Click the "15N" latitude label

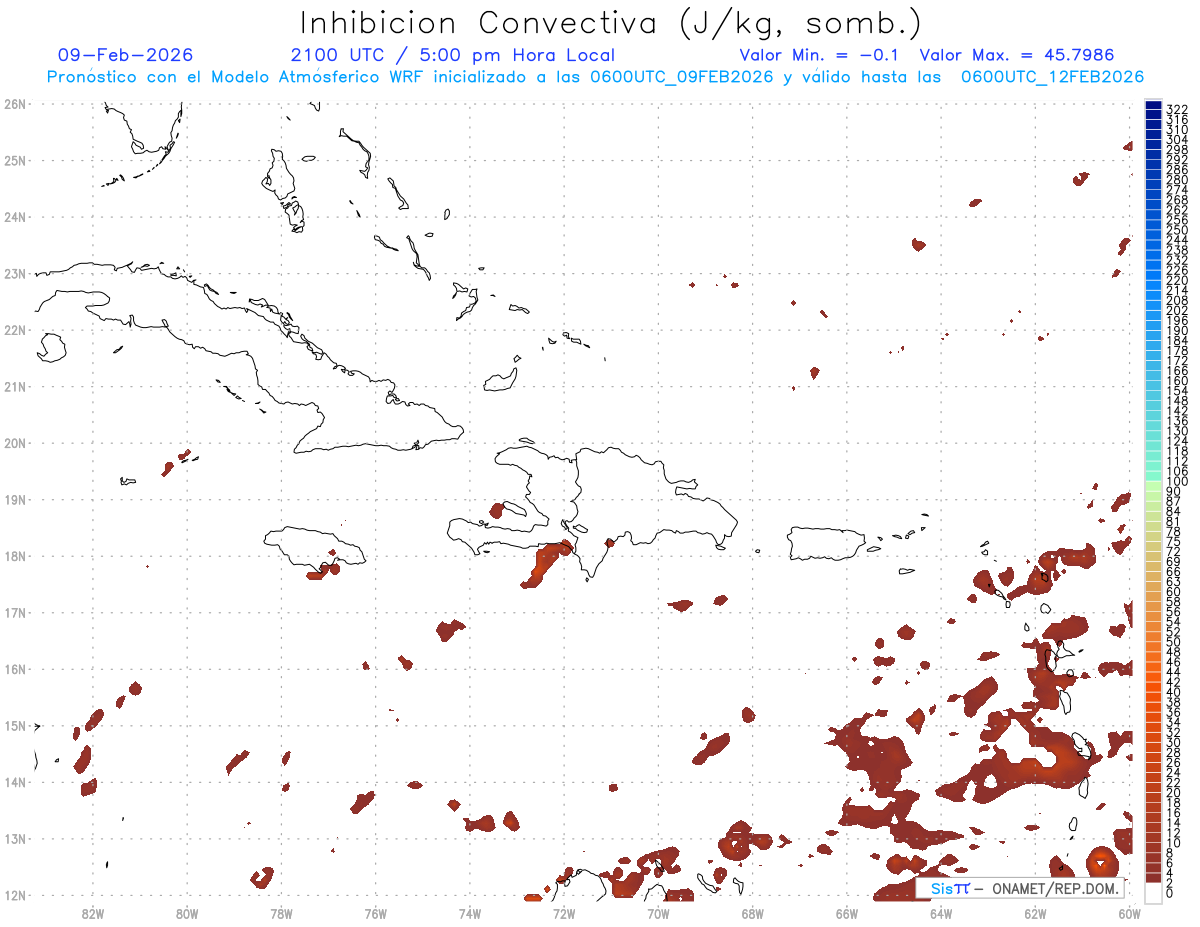pos(14,725)
